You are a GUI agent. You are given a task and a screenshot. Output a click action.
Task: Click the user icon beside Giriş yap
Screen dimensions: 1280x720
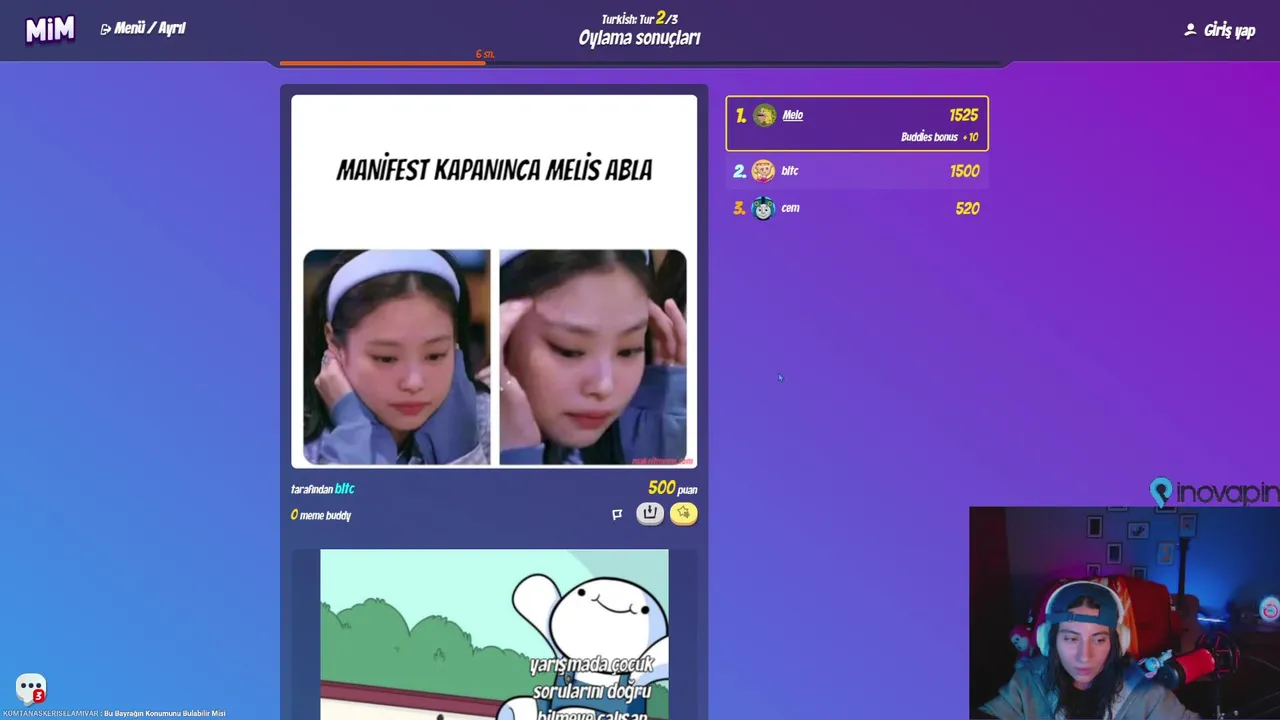pos(1190,30)
